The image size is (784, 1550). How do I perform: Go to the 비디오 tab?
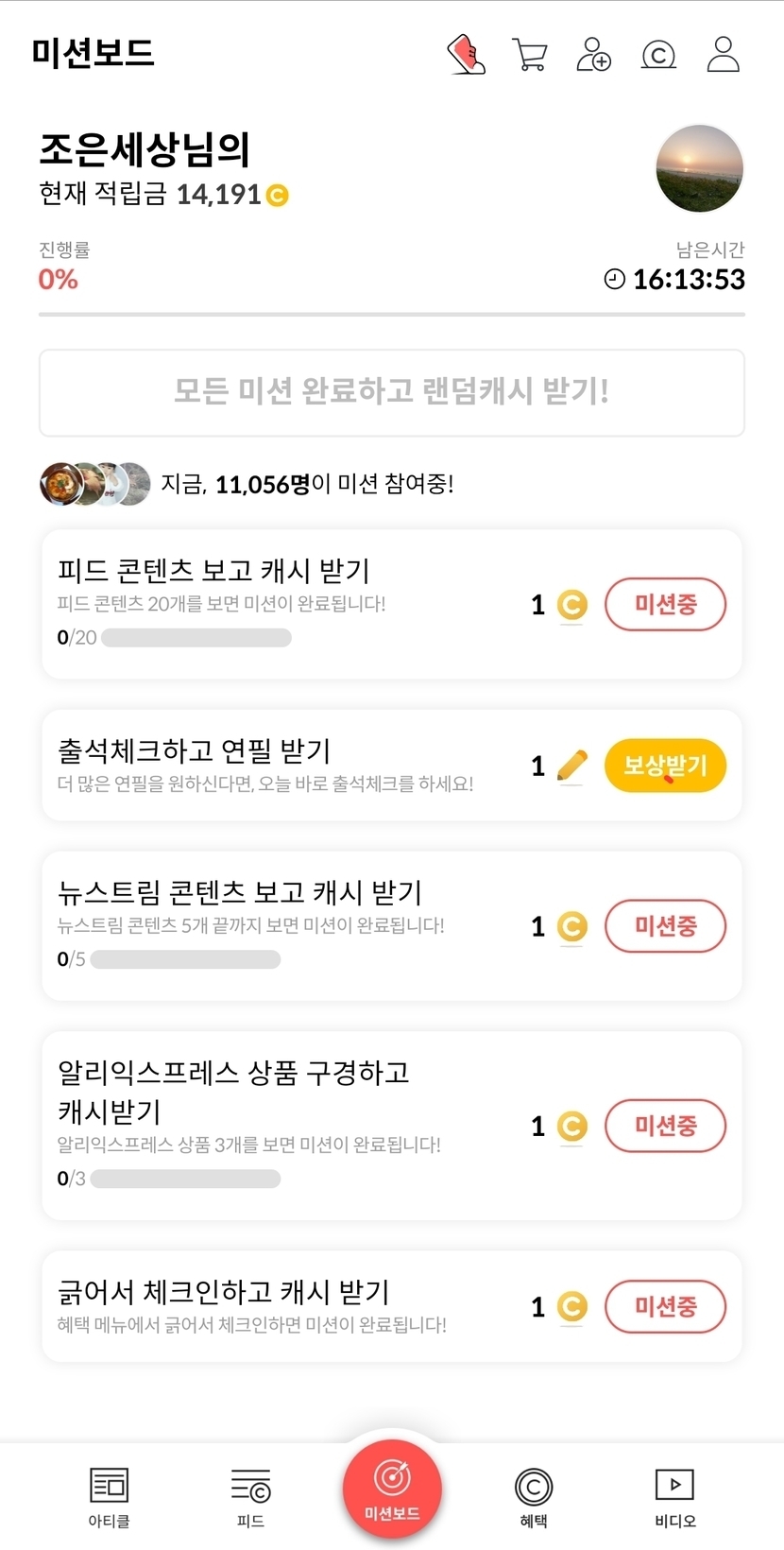tap(674, 1497)
